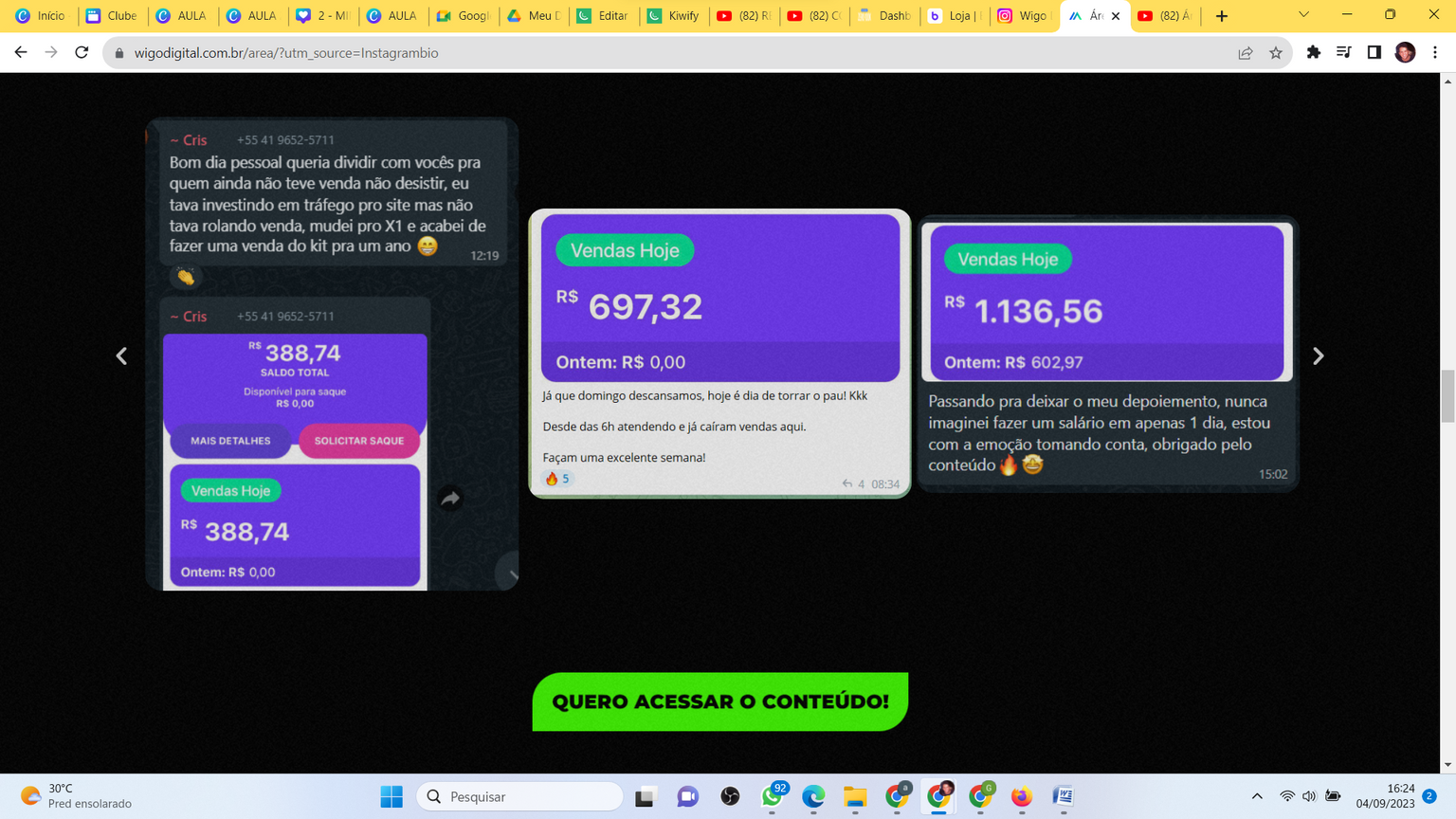Open Chrome's three-dot menu
This screenshot has height=819, width=1456.
tap(1435, 53)
